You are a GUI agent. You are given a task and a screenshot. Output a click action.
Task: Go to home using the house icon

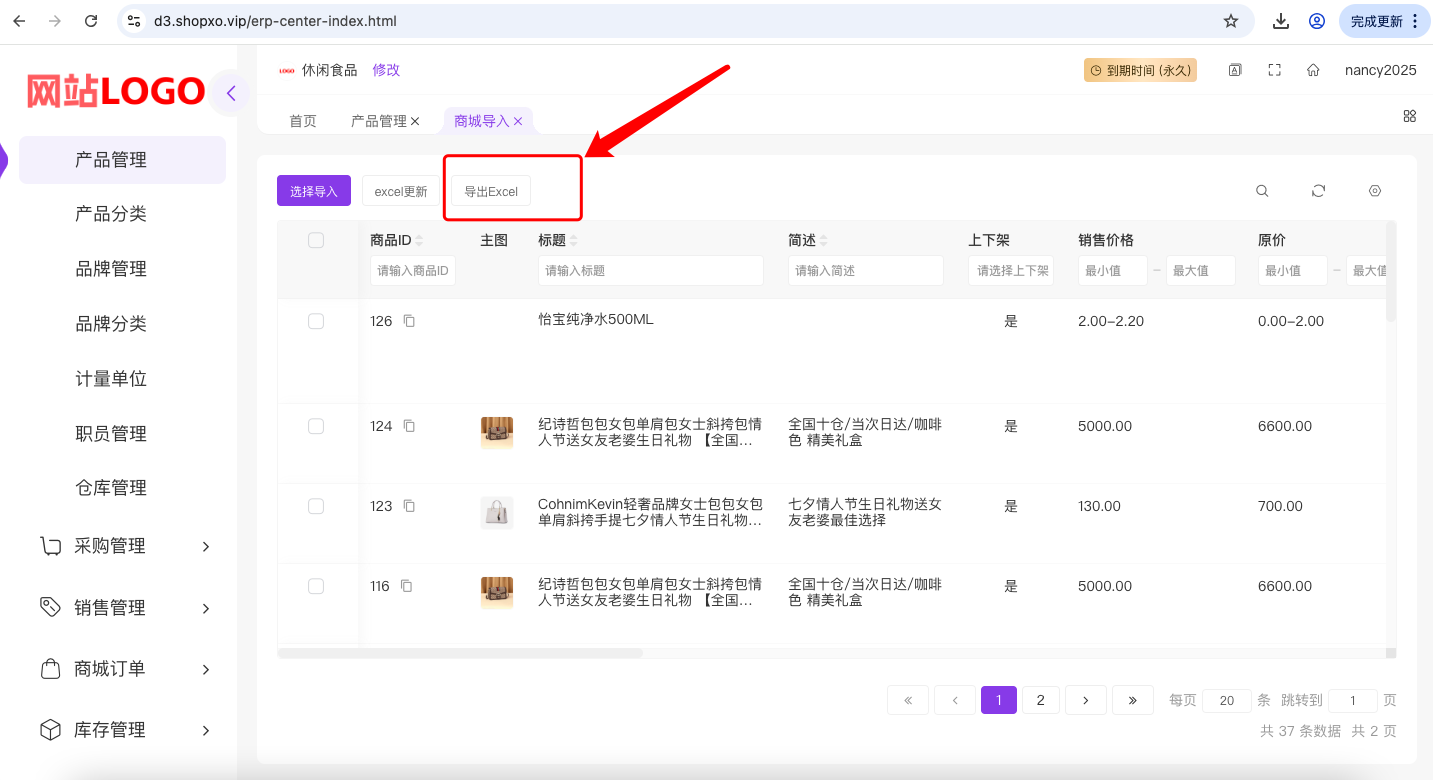1313,70
